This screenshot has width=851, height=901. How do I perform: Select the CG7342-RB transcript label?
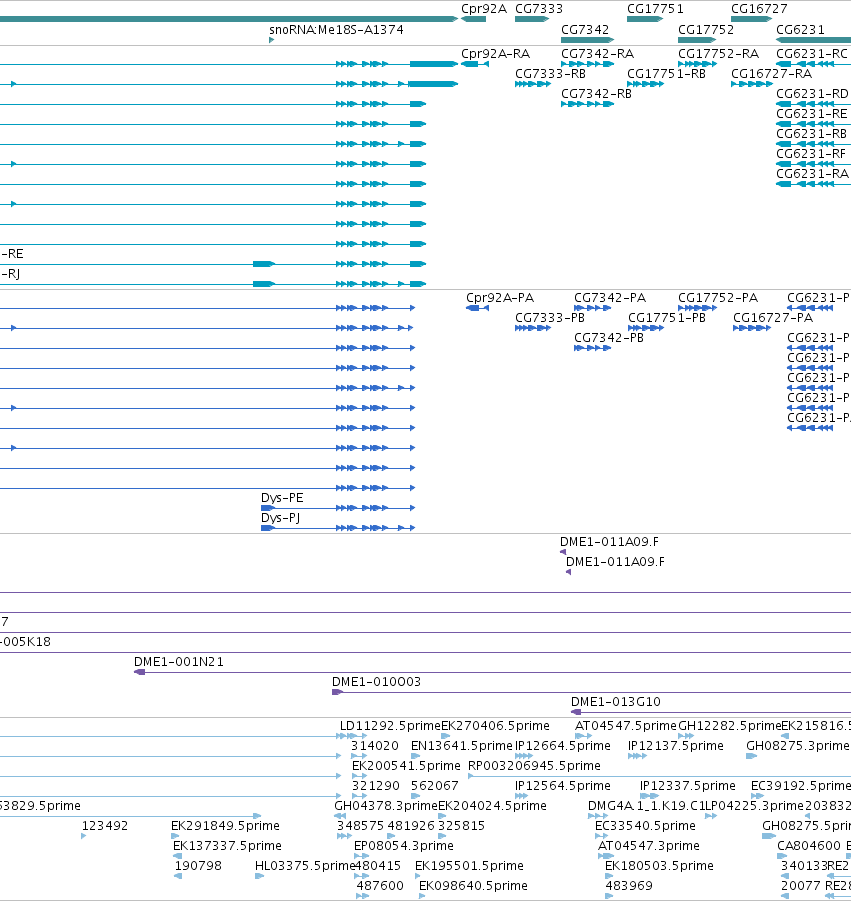pyautogui.click(x=596, y=94)
